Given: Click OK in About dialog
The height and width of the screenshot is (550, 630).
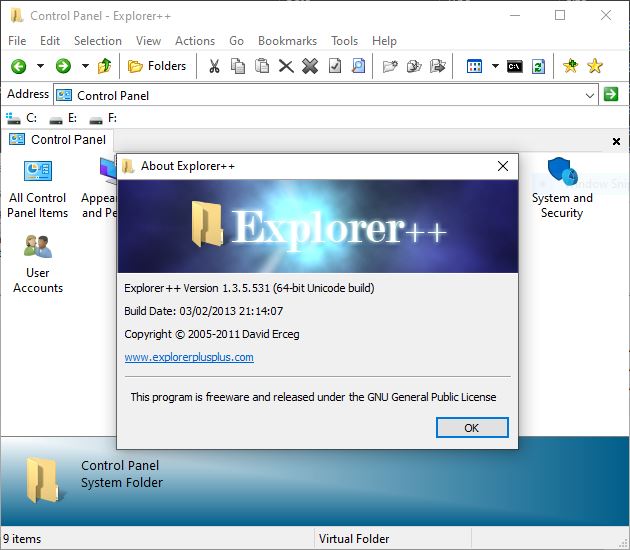Looking at the screenshot, I should [472, 427].
